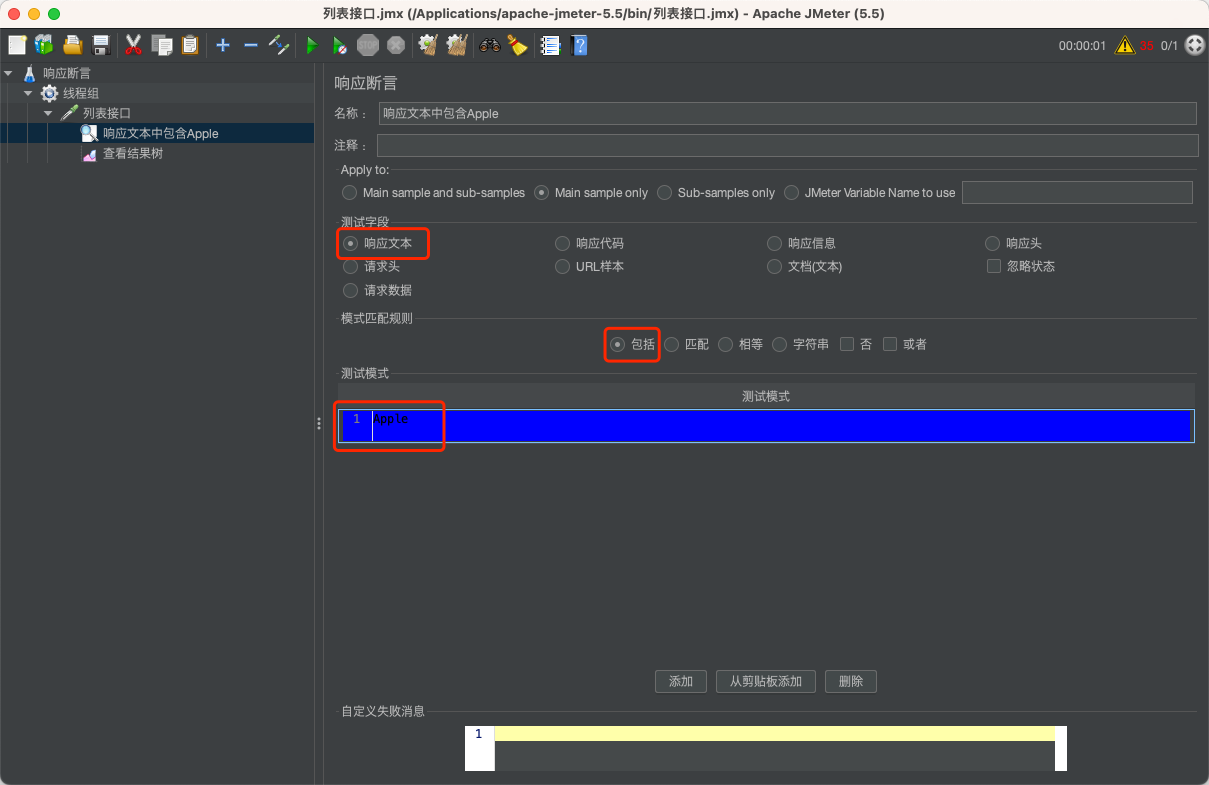Viewport: 1209px width, 785px height.
Task: Click the Reset search broom icon
Action: 517,45
